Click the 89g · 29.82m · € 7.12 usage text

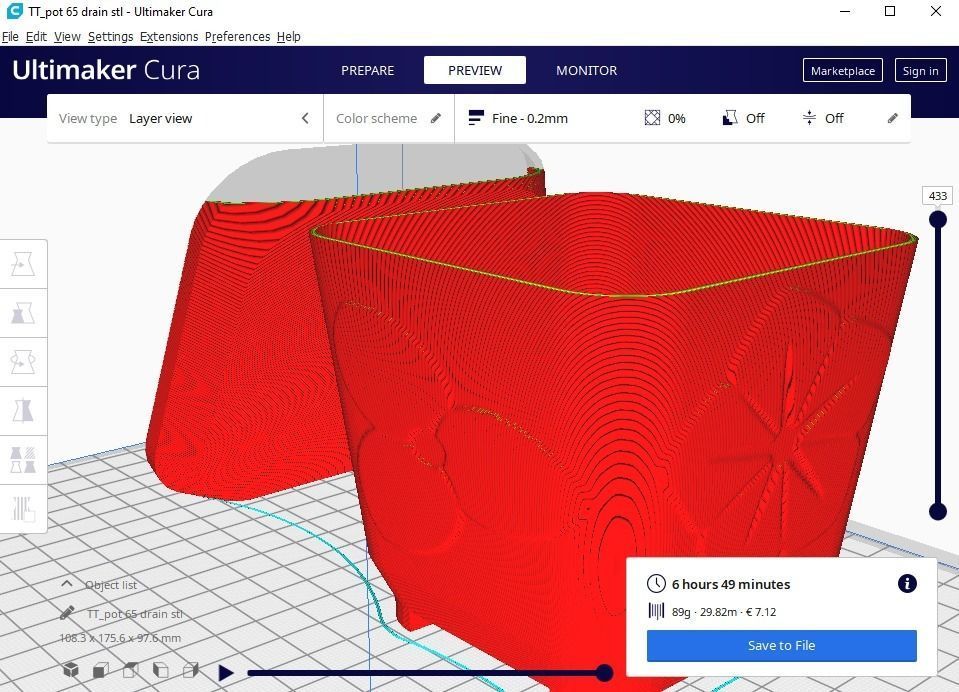click(724, 612)
